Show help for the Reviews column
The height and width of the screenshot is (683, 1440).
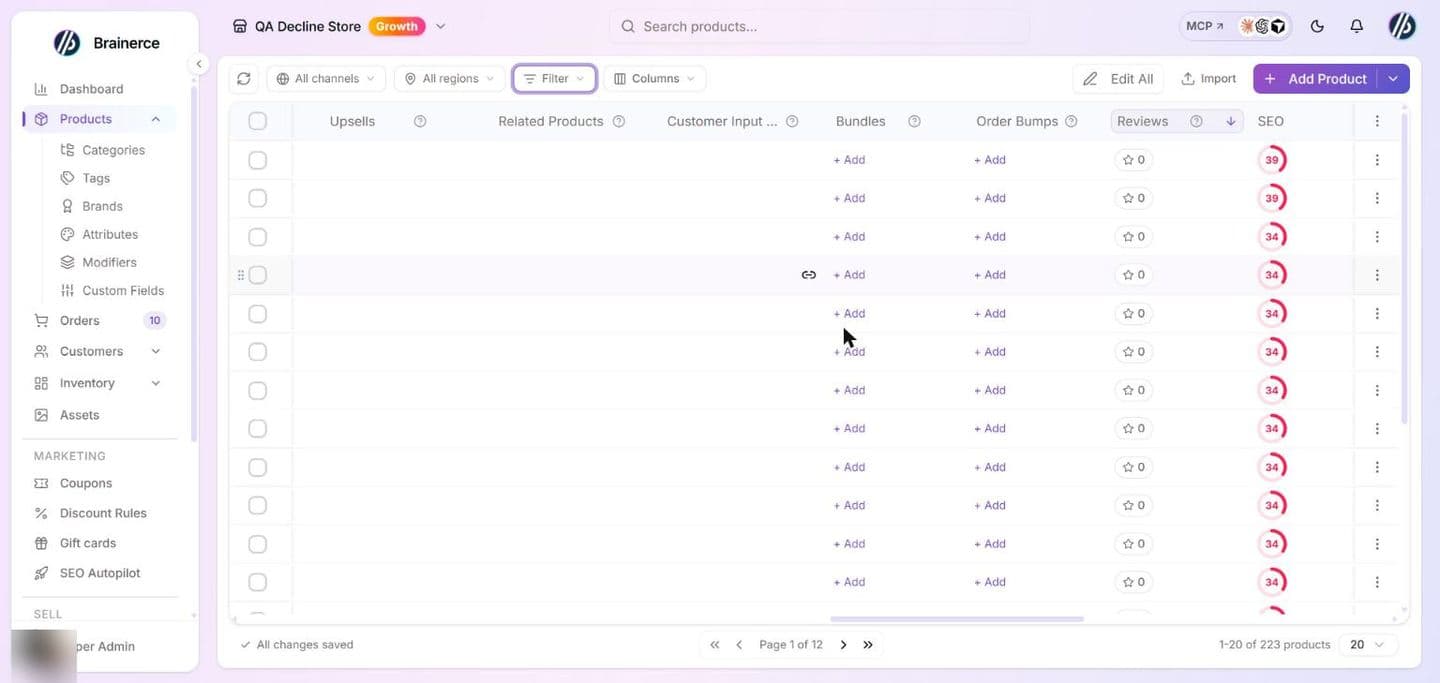(1196, 122)
